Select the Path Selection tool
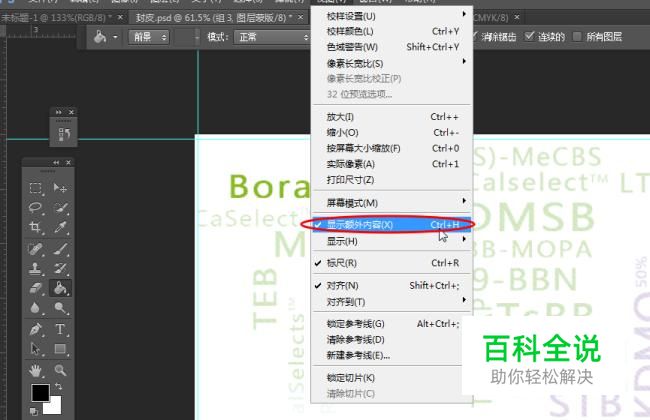650x420 pixels. (36, 349)
